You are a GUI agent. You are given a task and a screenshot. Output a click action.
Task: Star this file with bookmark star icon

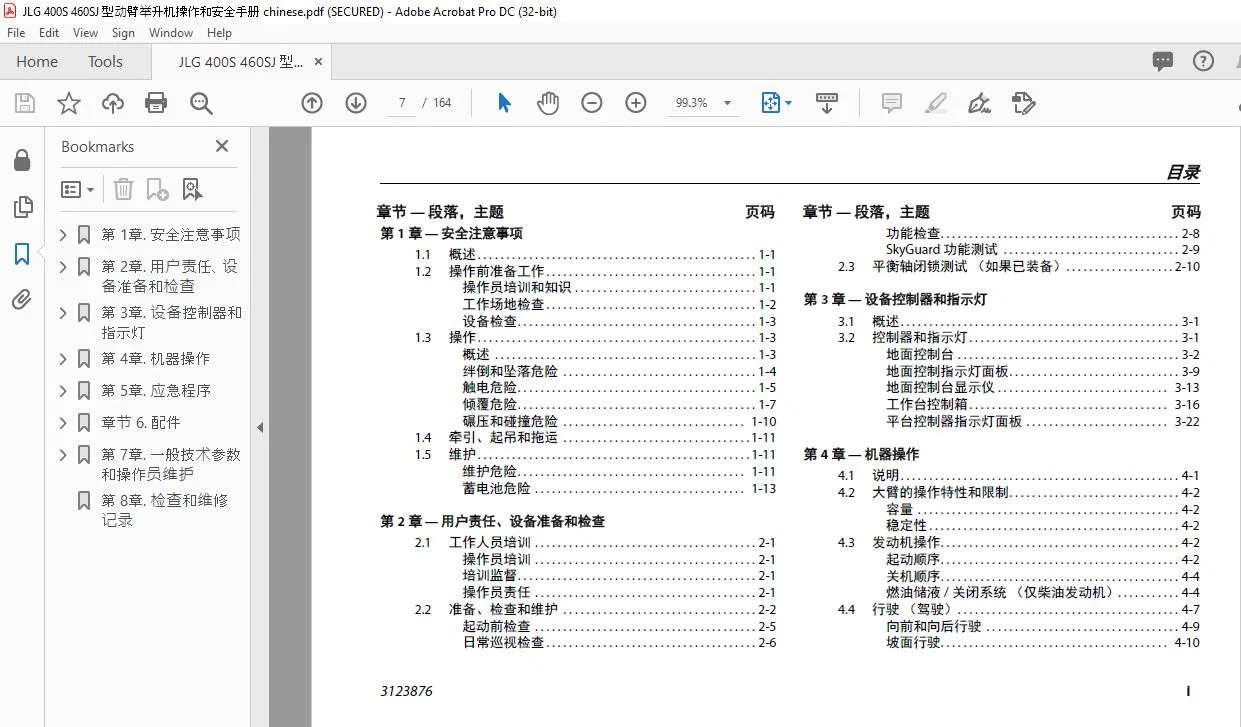pyautogui.click(x=69, y=103)
